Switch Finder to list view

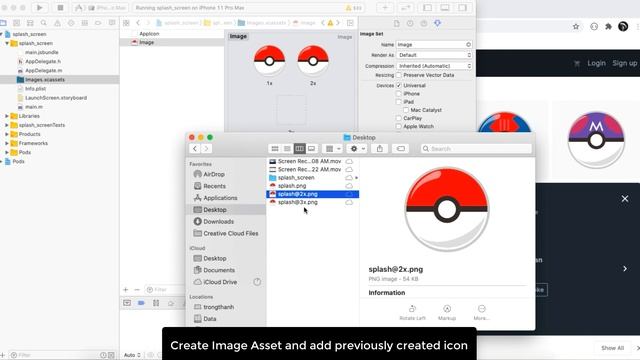[x=287, y=149]
